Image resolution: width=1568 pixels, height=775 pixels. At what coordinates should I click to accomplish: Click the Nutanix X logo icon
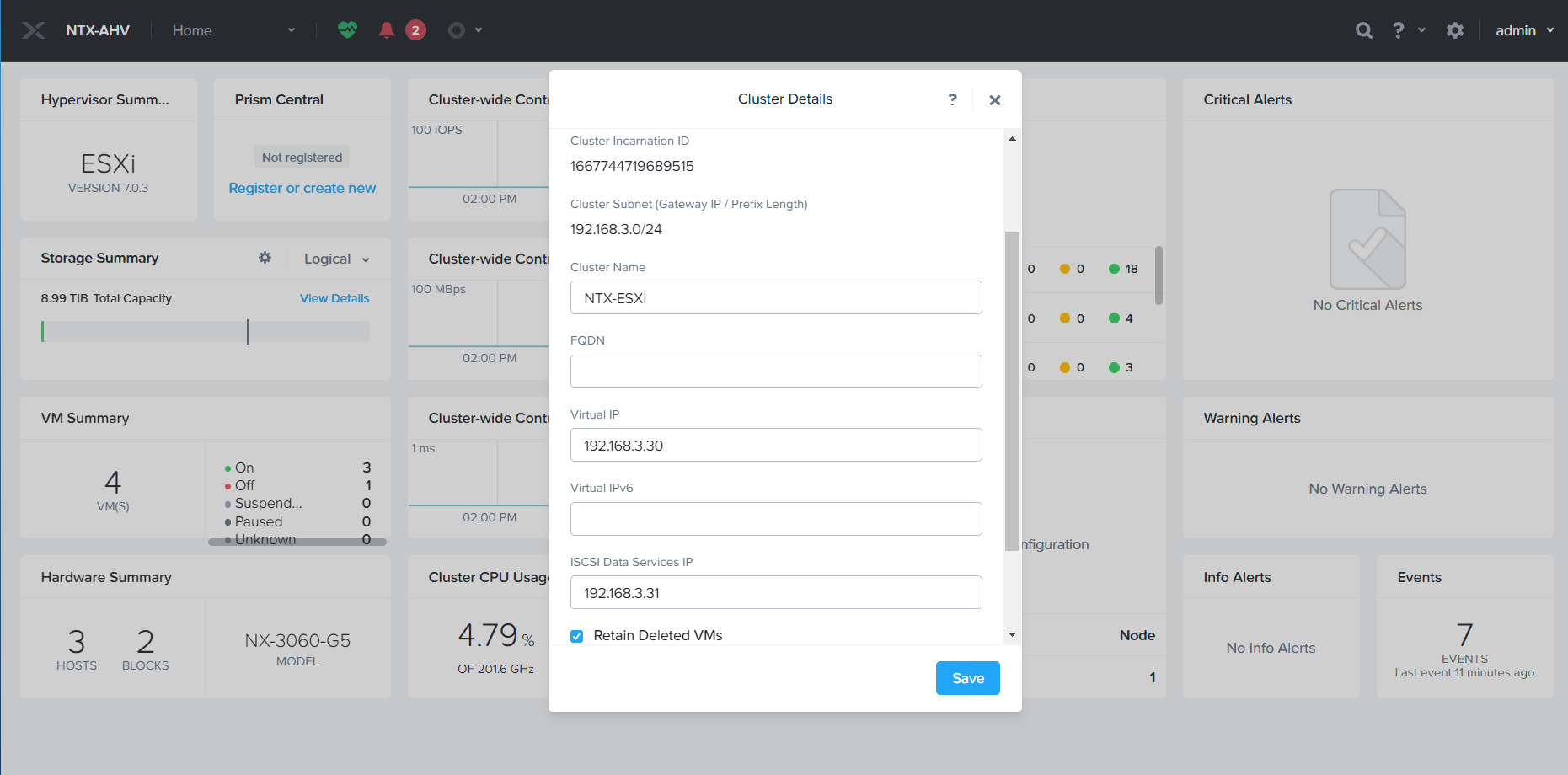coord(34,30)
